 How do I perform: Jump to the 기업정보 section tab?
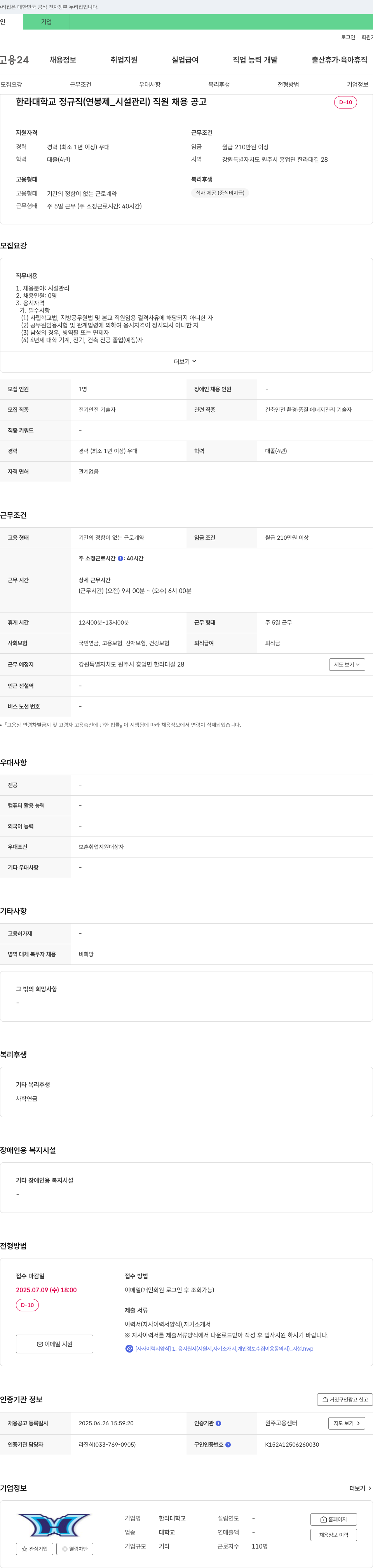pyautogui.click(x=357, y=85)
